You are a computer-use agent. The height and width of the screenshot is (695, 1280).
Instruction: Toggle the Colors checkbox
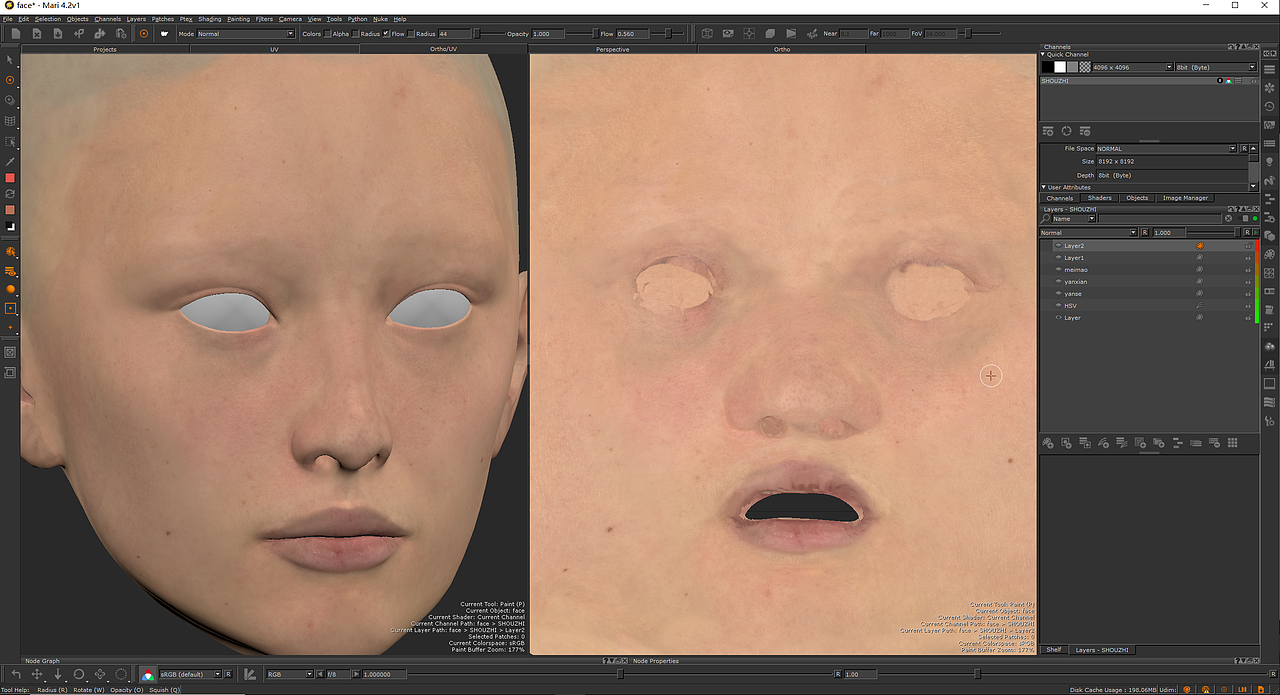click(x=327, y=34)
